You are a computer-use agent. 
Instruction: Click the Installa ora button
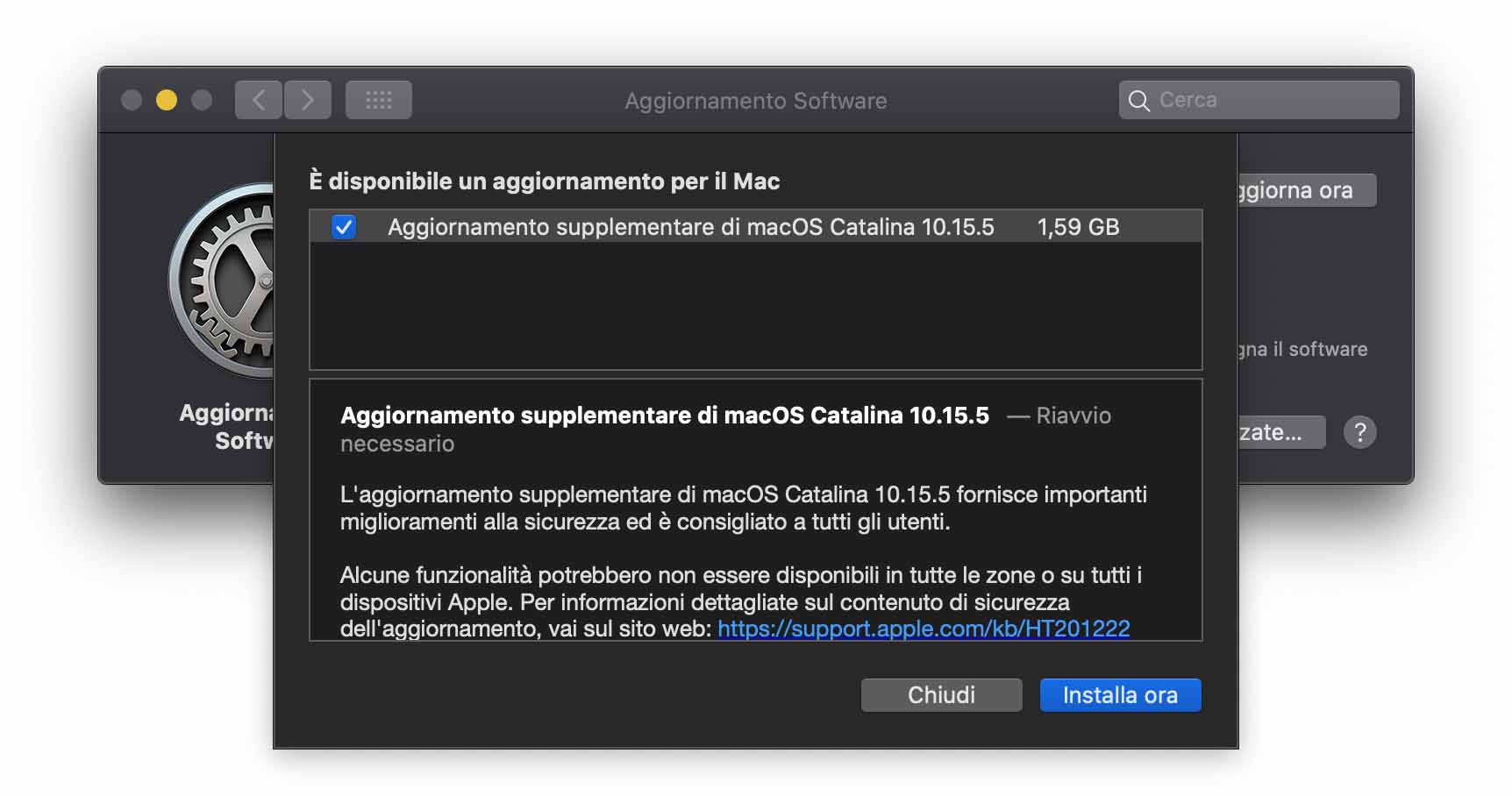1120,695
